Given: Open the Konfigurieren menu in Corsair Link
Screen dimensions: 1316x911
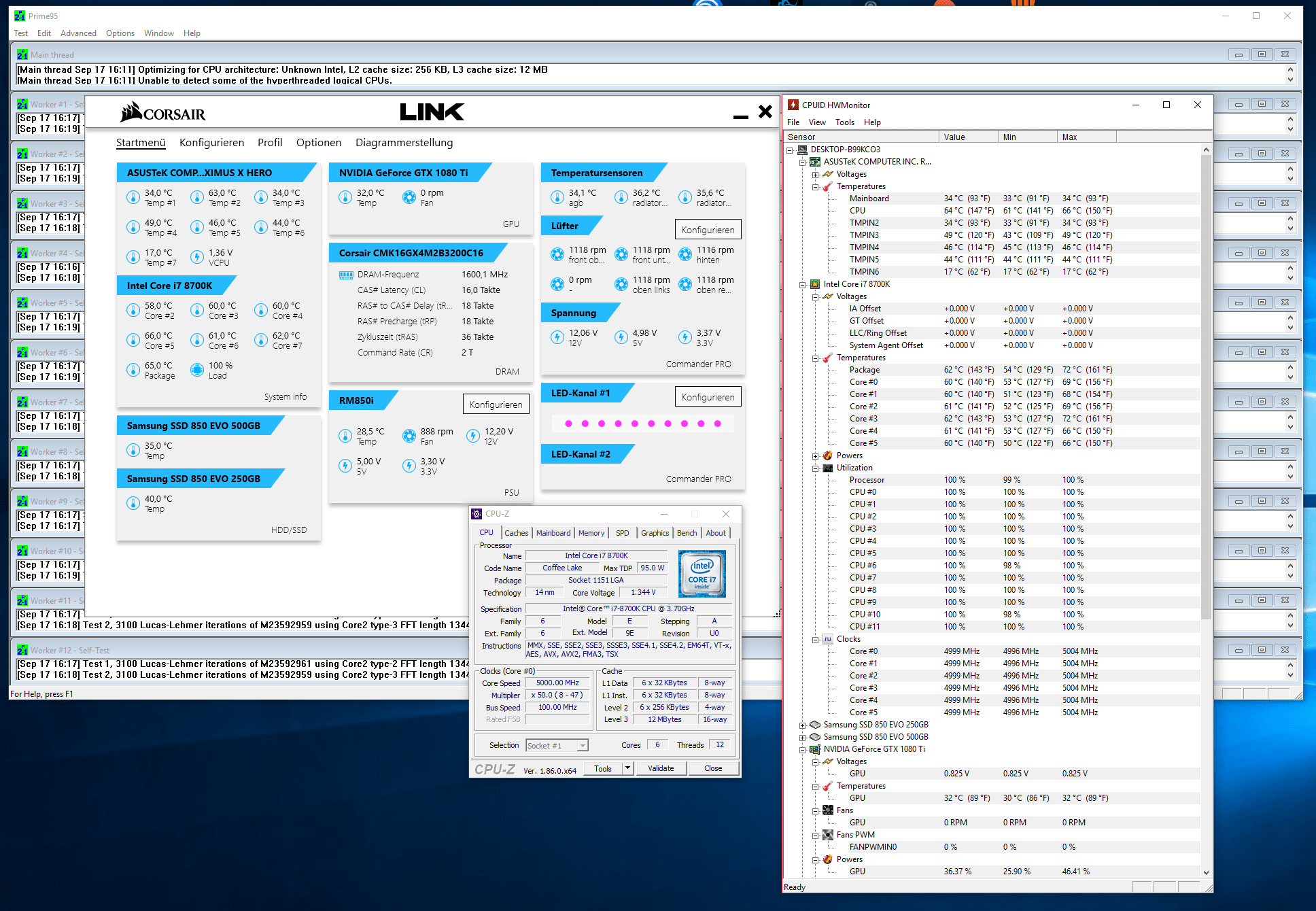Looking at the screenshot, I should (211, 143).
